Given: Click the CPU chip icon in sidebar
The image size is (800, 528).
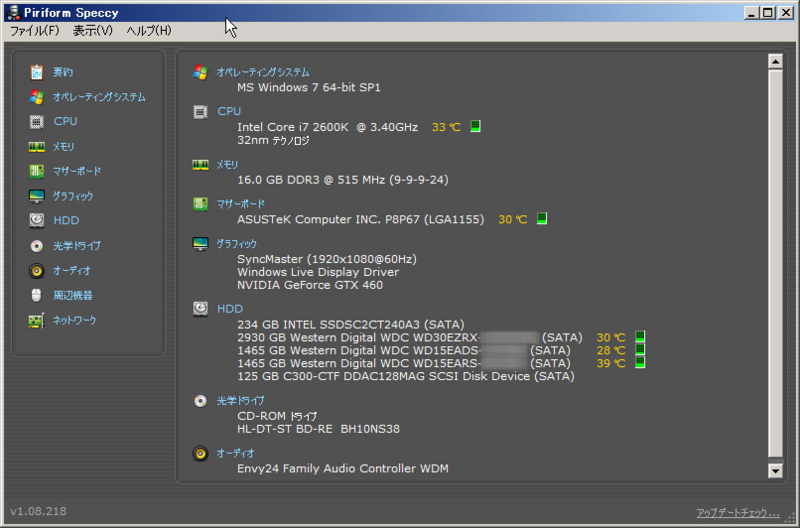Looking at the screenshot, I should pos(36,121).
